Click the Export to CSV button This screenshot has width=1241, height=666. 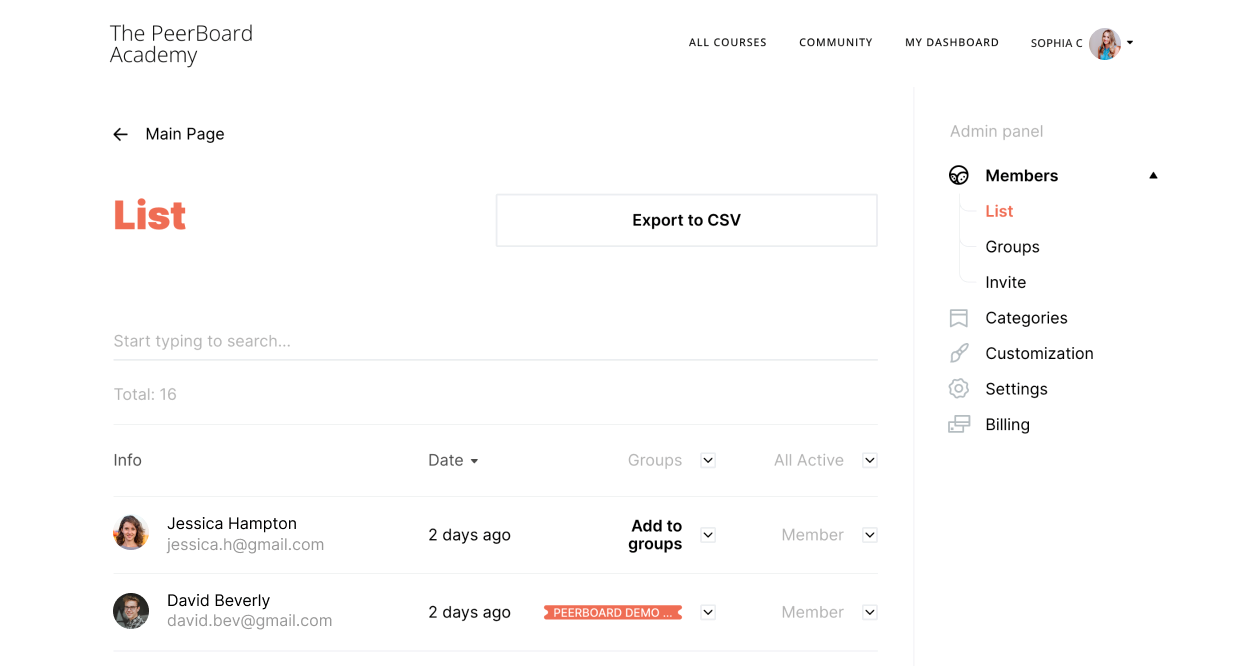pyautogui.click(x=686, y=220)
